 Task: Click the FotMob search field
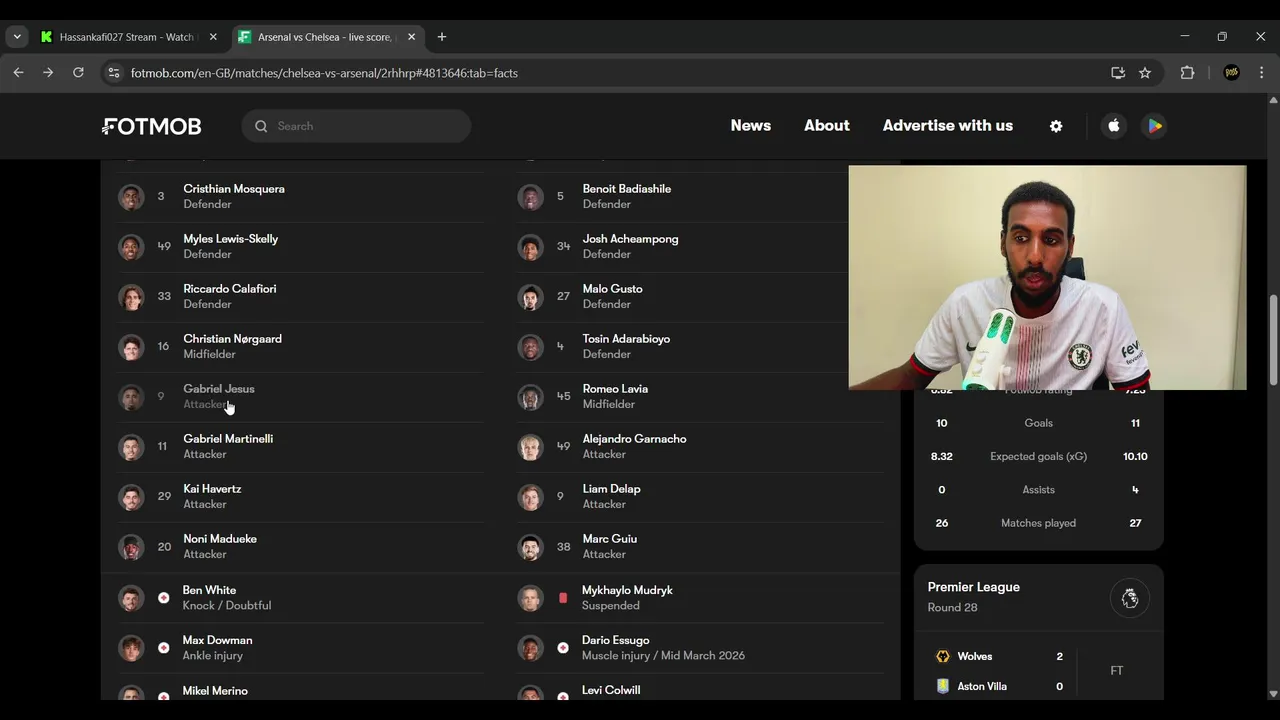pos(365,126)
